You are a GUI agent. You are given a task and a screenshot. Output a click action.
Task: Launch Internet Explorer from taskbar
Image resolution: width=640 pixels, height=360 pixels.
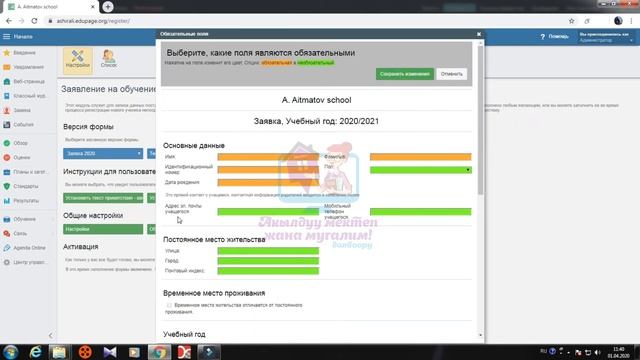tap(36, 352)
